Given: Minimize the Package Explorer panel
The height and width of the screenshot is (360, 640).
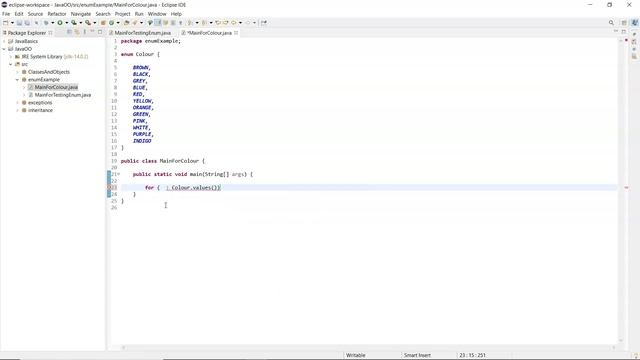Looking at the screenshot, I should [92, 32].
